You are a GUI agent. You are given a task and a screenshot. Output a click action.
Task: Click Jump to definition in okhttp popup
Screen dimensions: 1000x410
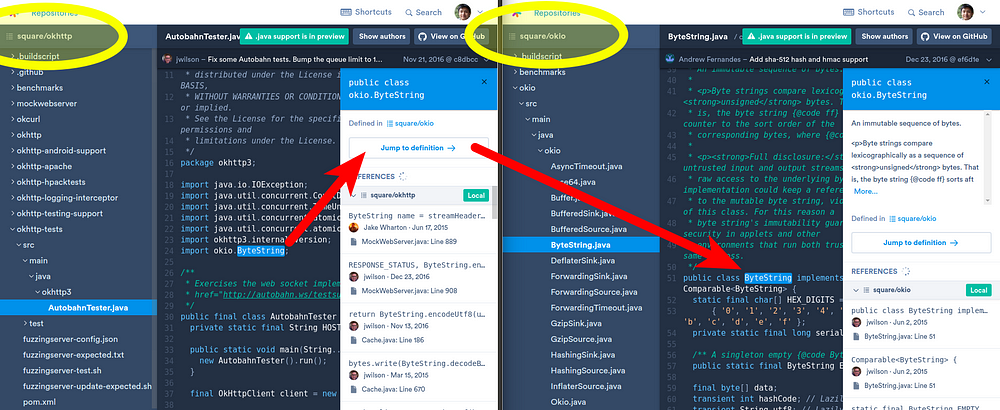pyautogui.click(x=418, y=148)
